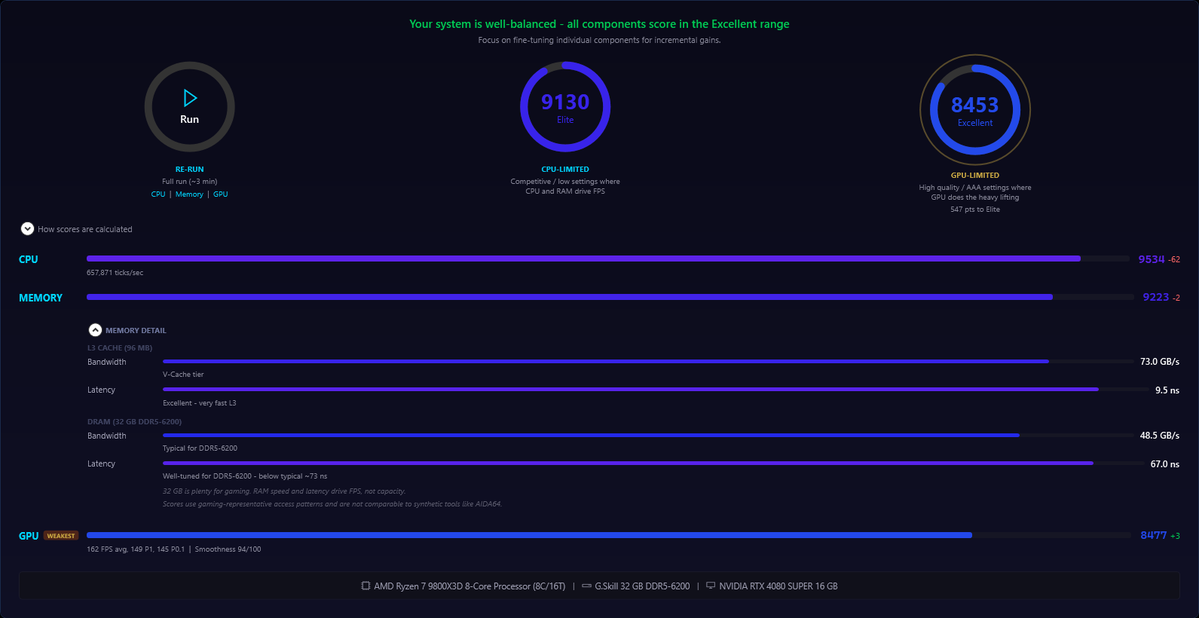This screenshot has width=1199, height=618.
Task: Click the Run play icon
Action: pos(189,100)
